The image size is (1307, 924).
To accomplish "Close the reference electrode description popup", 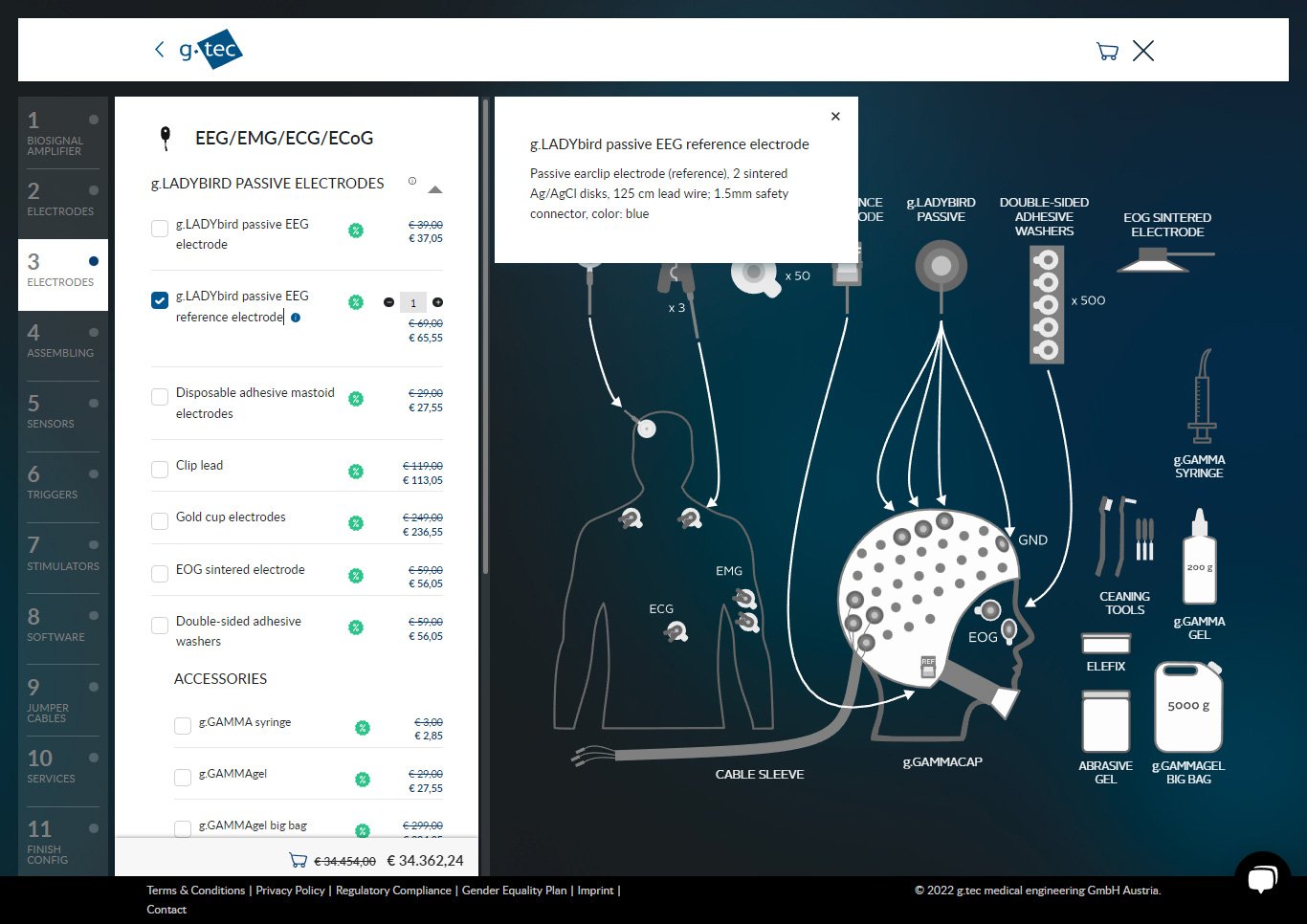I will pyautogui.click(x=835, y=117).
